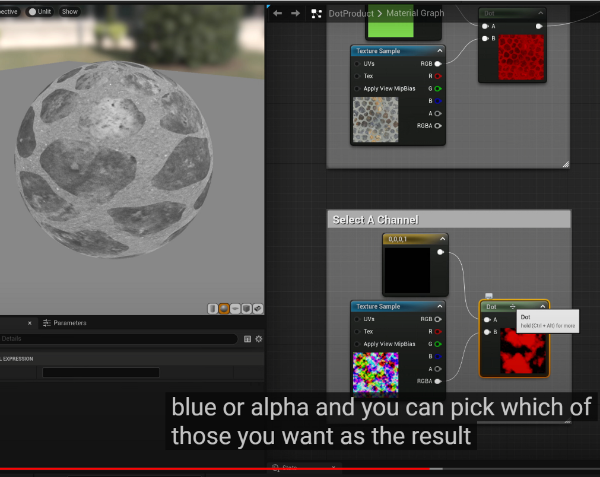Click B input pin on cobblestone-preview Dot node
600x477 pixels.
tap(485, 38)
